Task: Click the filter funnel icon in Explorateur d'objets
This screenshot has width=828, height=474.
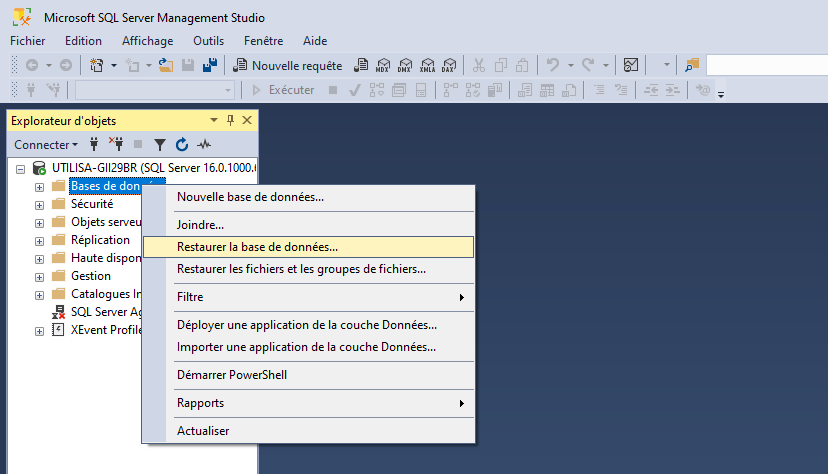Action: point(159,145)
